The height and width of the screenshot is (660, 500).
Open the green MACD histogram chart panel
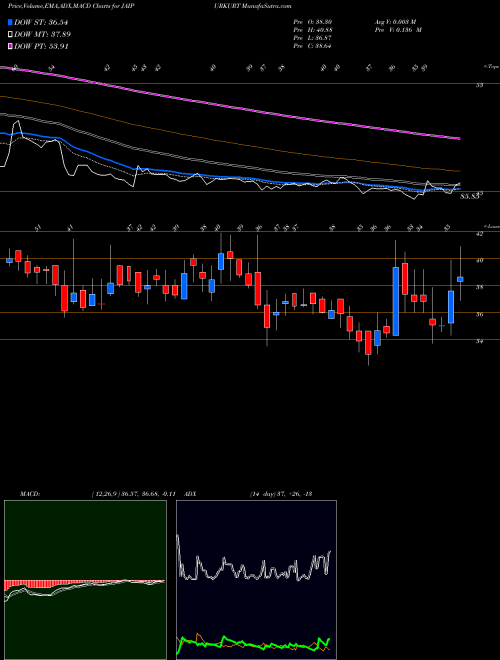(x=85, y=580)
